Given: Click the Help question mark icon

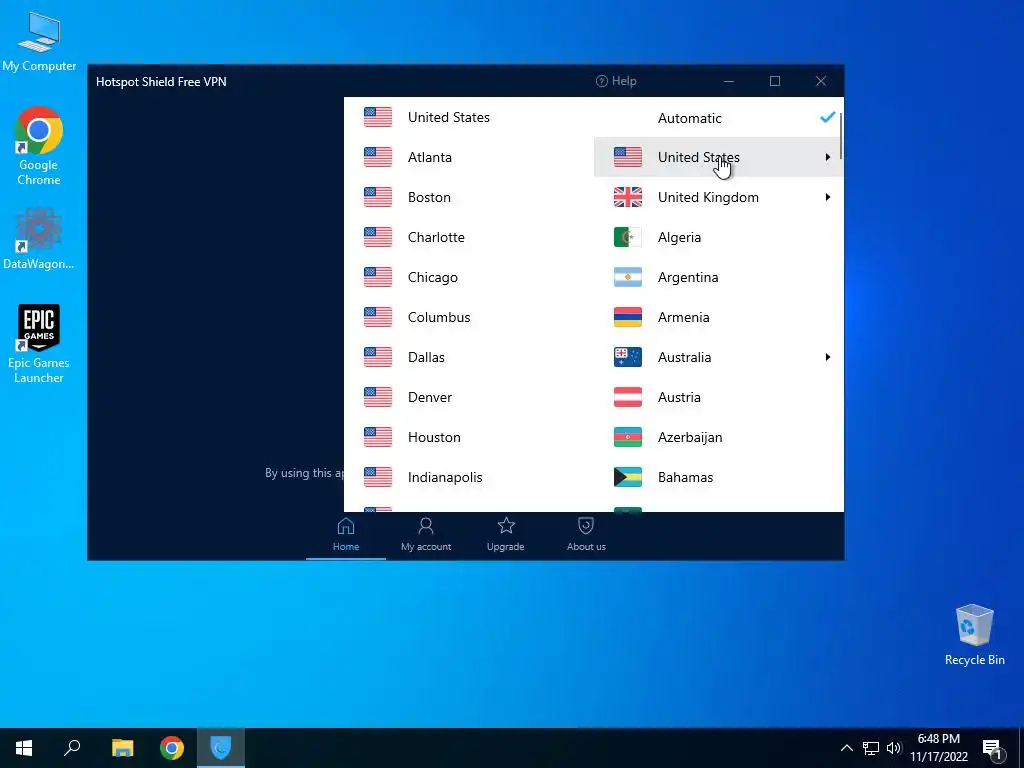Looking at the screenshot, I should 601,81.
